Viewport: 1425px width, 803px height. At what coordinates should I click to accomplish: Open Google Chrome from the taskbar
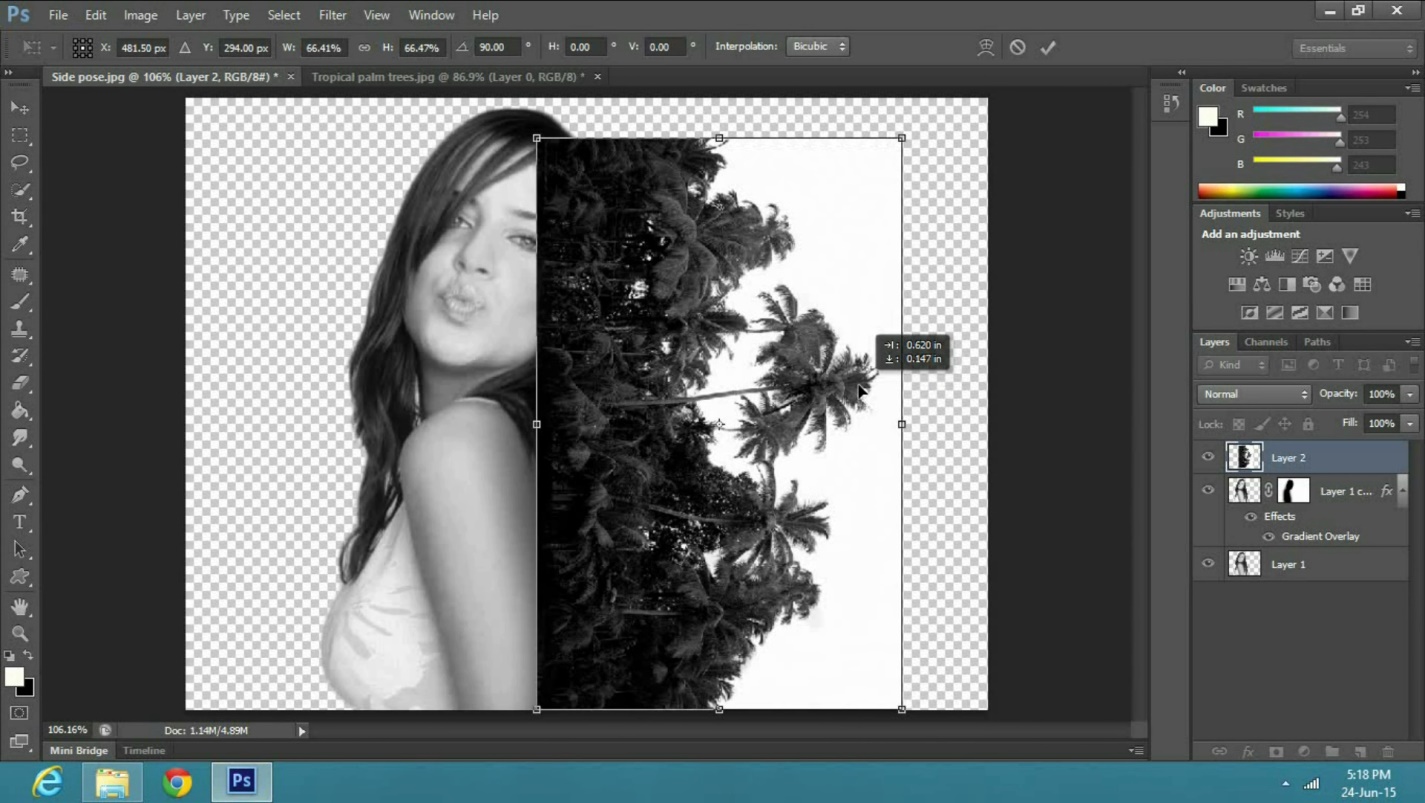[x=178, y=781]
